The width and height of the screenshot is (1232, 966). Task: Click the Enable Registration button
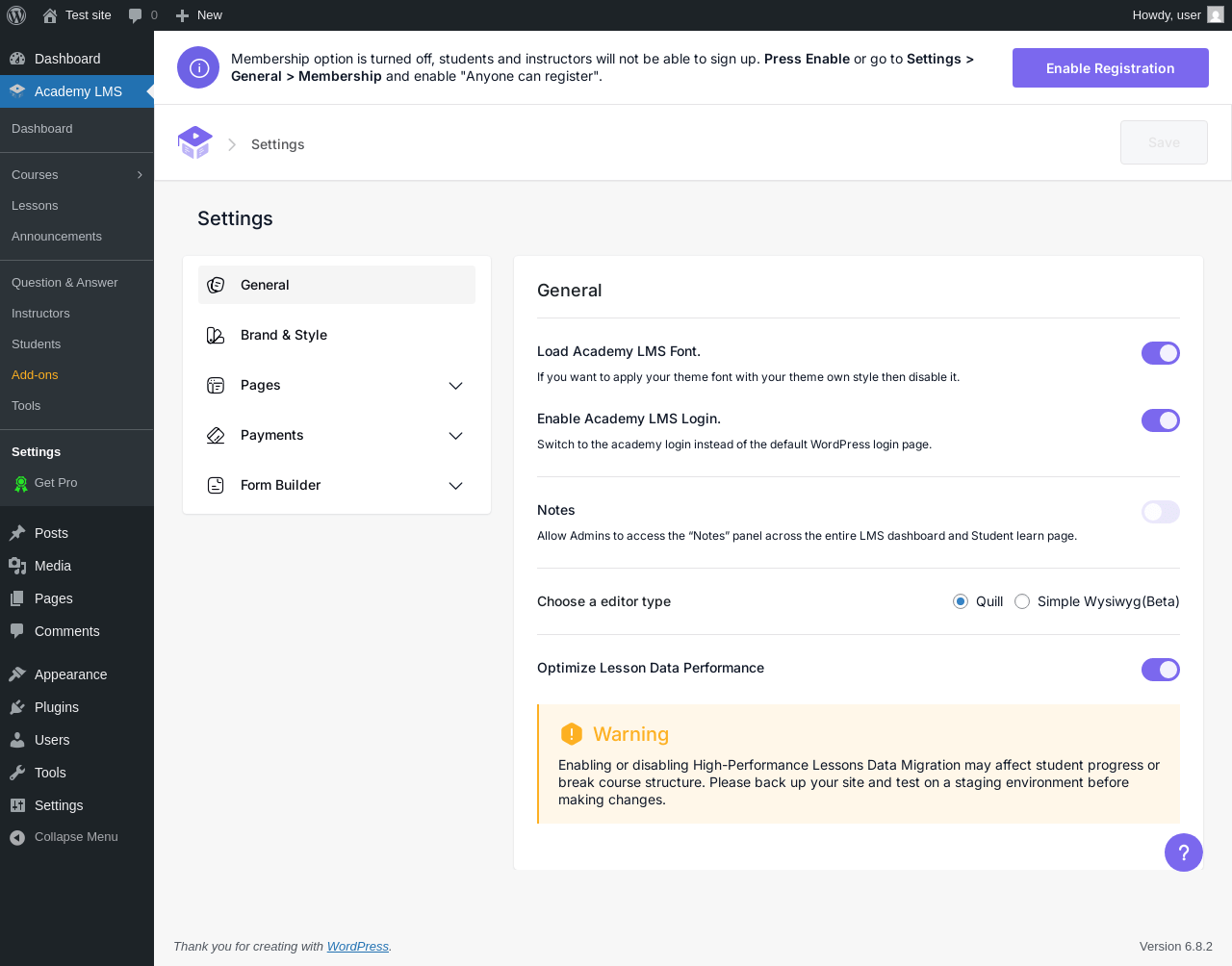point(1111,68)
